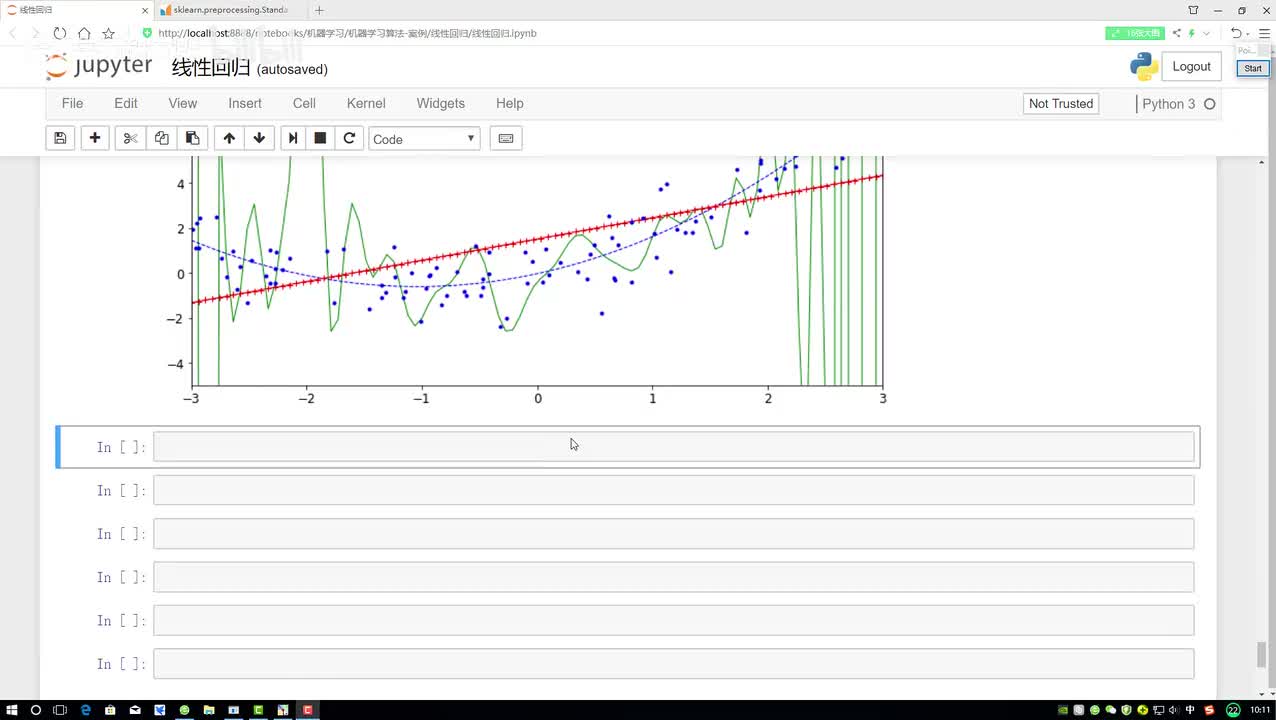Image resolution: width=1276 pixels, height=720 pixels.
Task: Open the Cell menu
Action: point(304,103)
